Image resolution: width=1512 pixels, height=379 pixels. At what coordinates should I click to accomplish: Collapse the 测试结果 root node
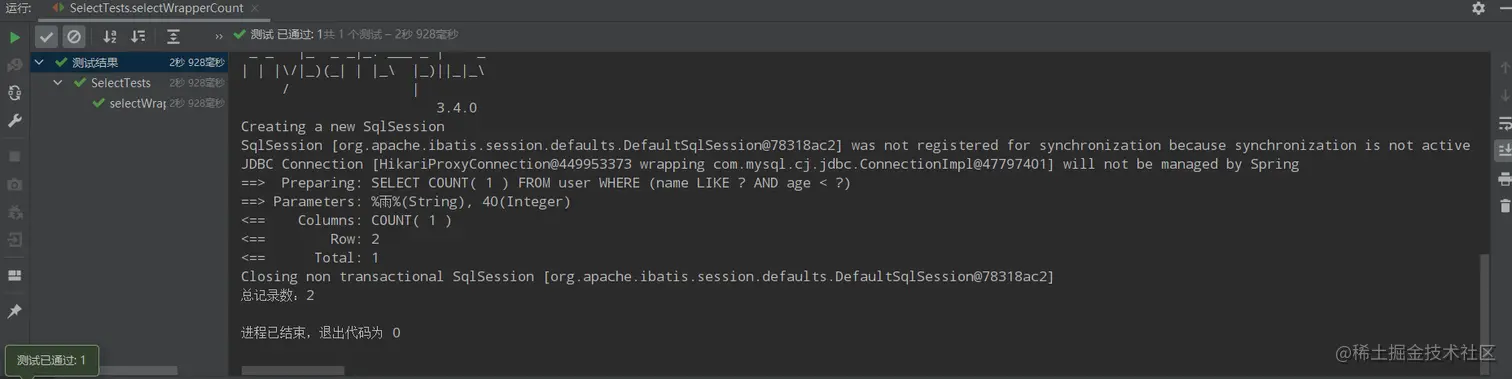pos(41,63)
